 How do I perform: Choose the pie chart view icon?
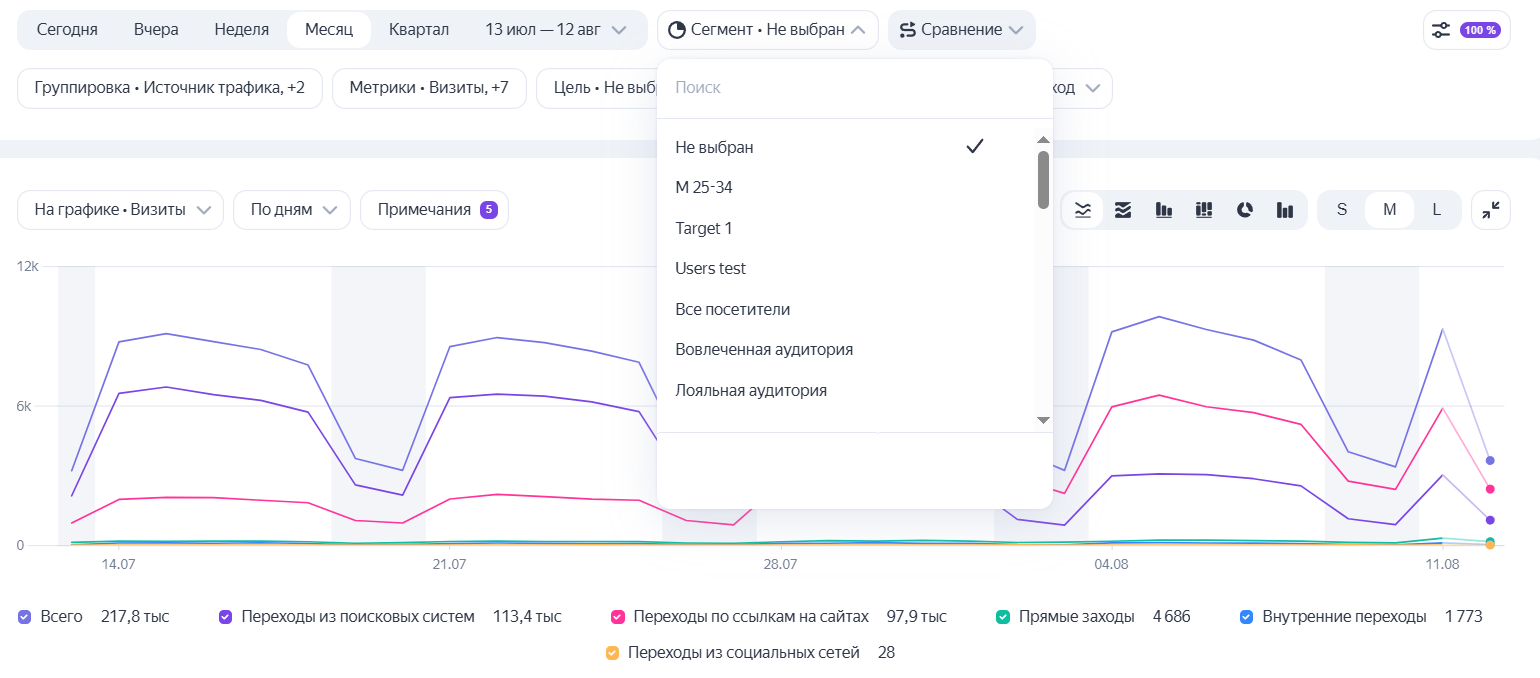(x=1245, y=210)
